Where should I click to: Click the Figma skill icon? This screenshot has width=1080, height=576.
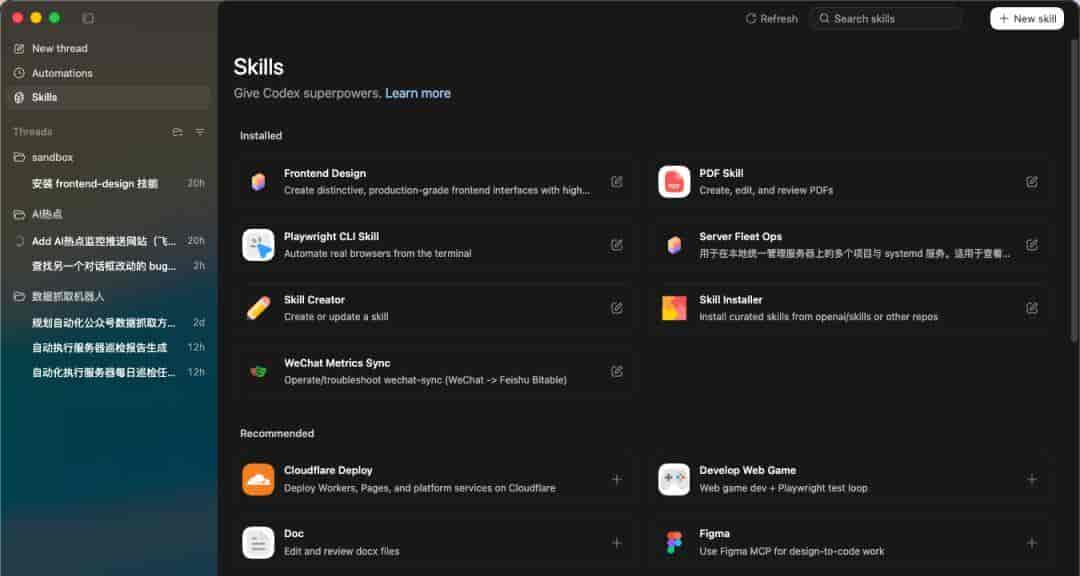674,543
